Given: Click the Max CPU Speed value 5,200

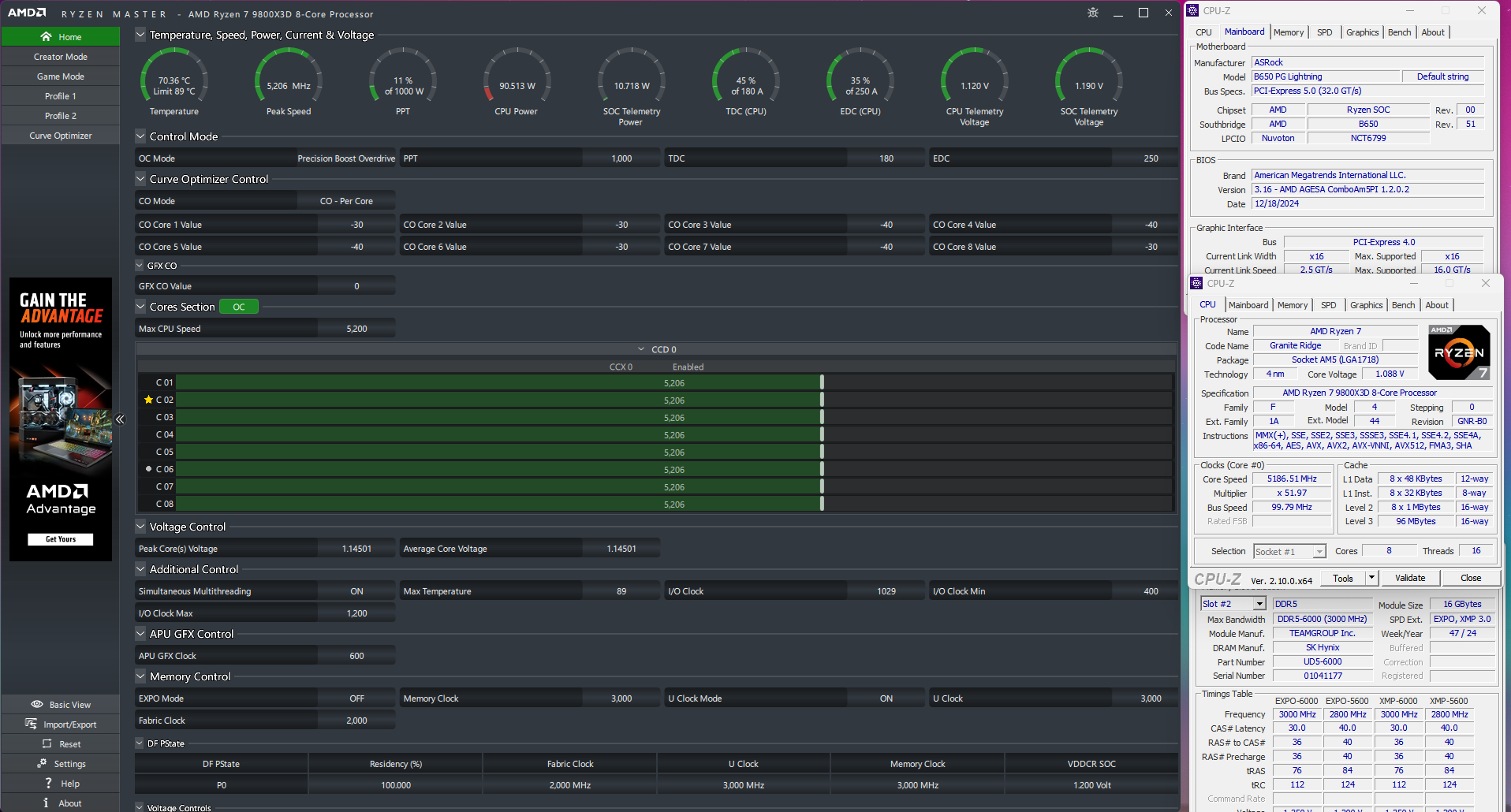Looking at the screenshot, I should [356, 329].
